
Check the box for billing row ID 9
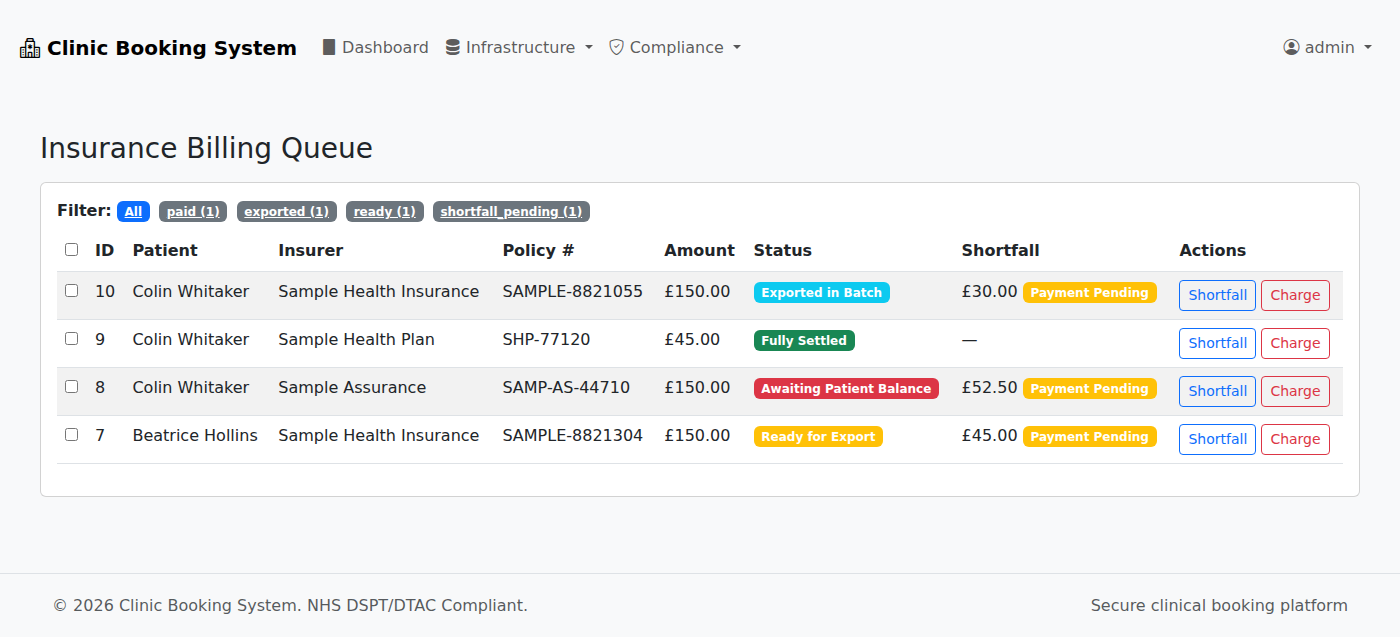[71, 339]
